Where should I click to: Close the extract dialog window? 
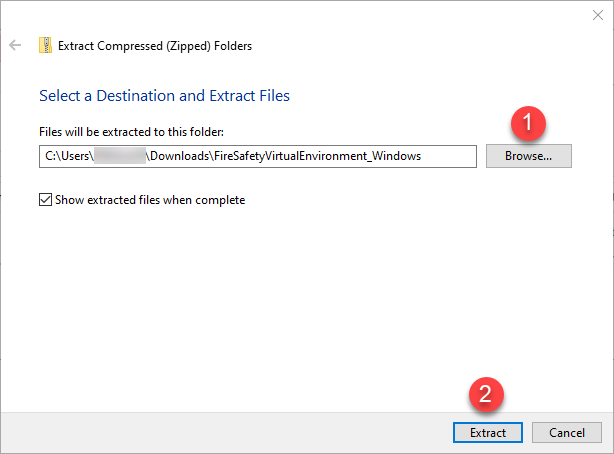[598, 15]
